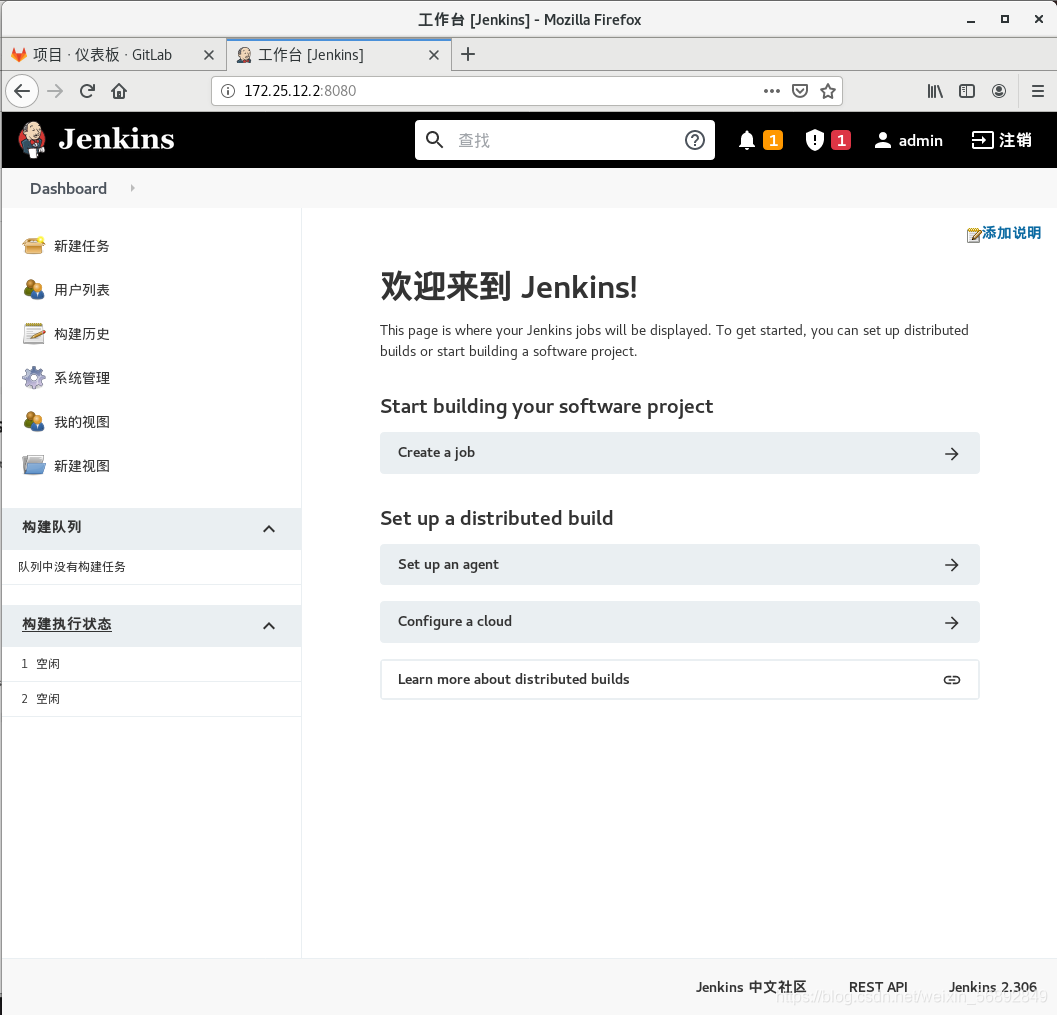The height and width of the screenshot is (1015, 1057).
Task: Collapse the 构建队列 panel
Action: pos(269,528)
